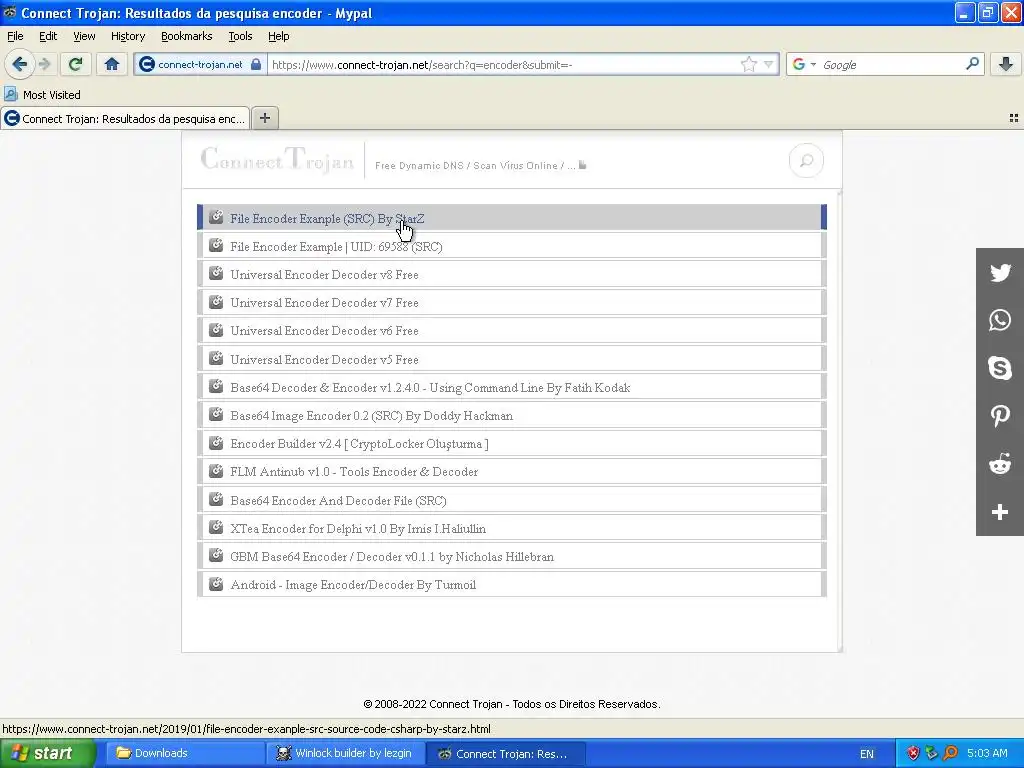Screen dimensions: 1024x768
Task: Open Base64 Encoder And Decoder File (SRC)
Action: (512, 500)
